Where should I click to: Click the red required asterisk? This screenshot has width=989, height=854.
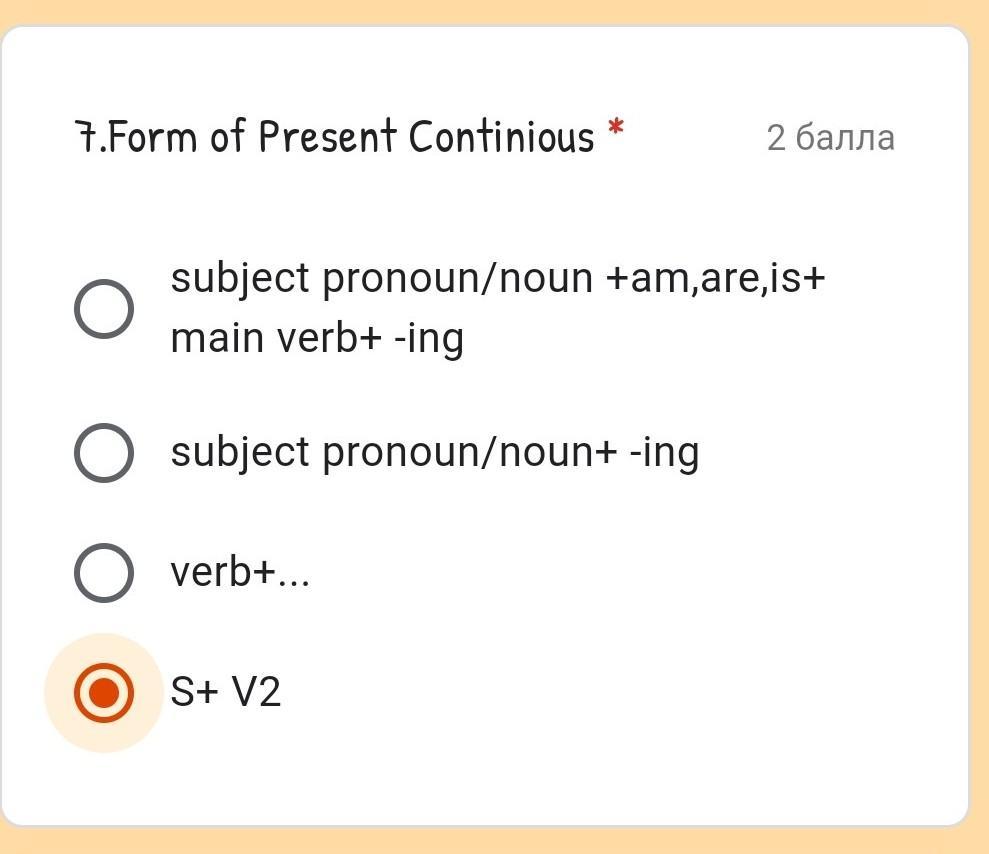click(616, 129)
